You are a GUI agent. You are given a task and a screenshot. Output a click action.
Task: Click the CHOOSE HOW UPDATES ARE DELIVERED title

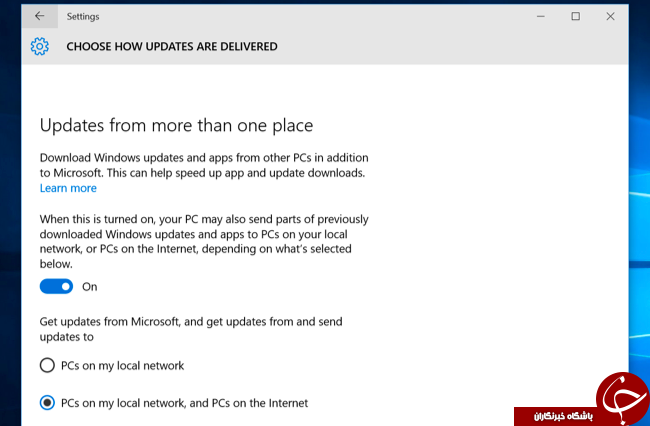point(172,46)
